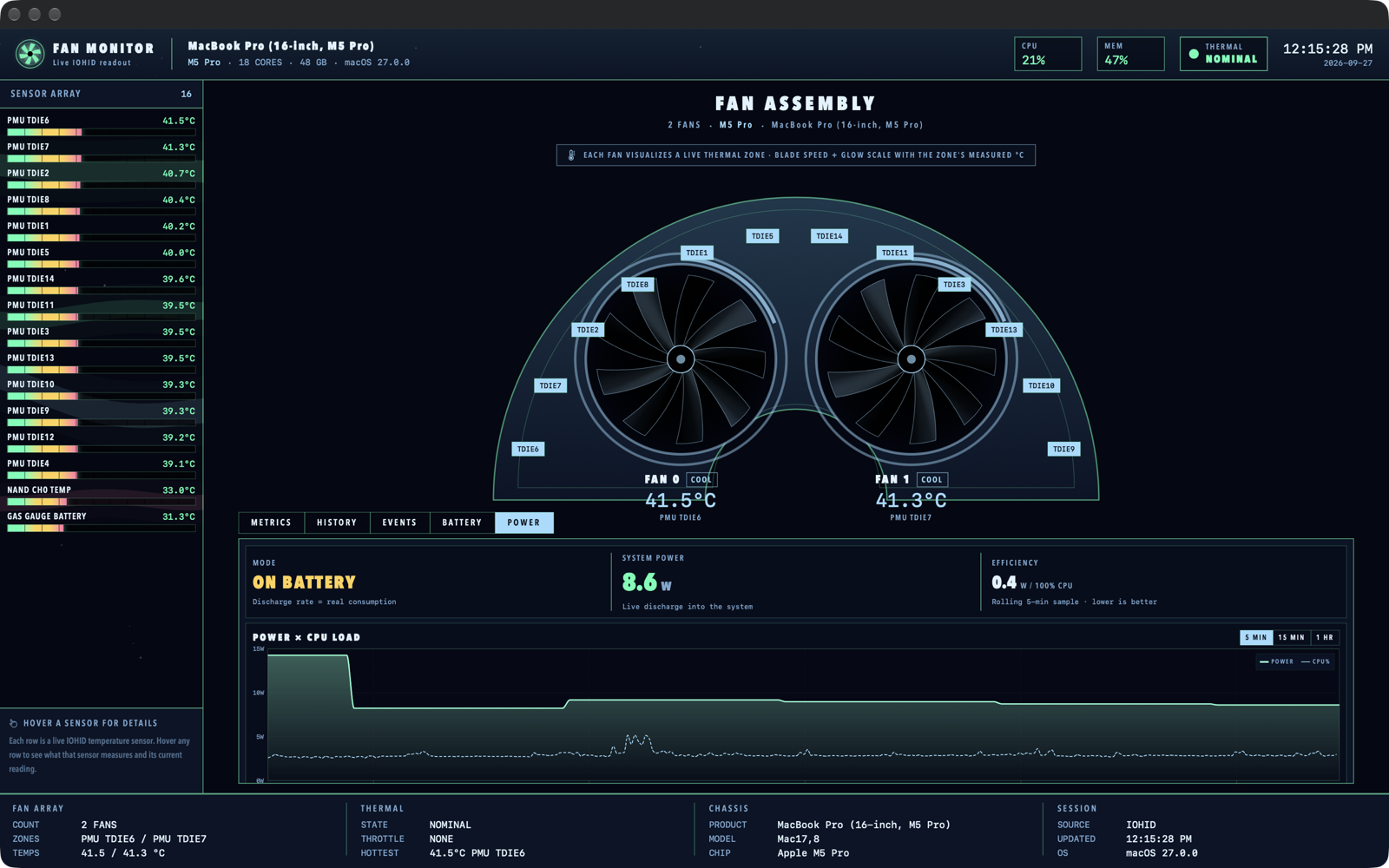The image size is (1389, 868).
Task: Click the thermometer icon in info banner
Action: 571,155
